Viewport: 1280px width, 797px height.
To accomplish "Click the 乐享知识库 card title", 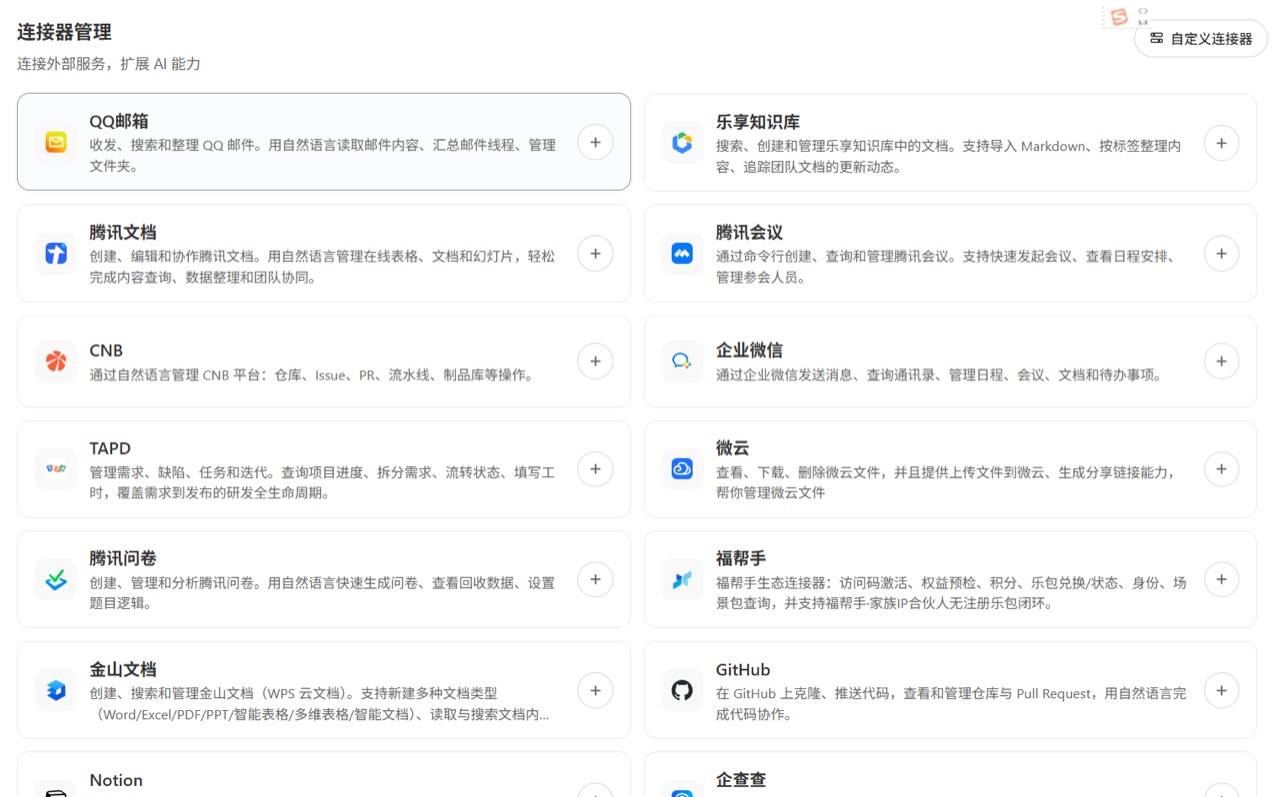I will click(758, 122).
